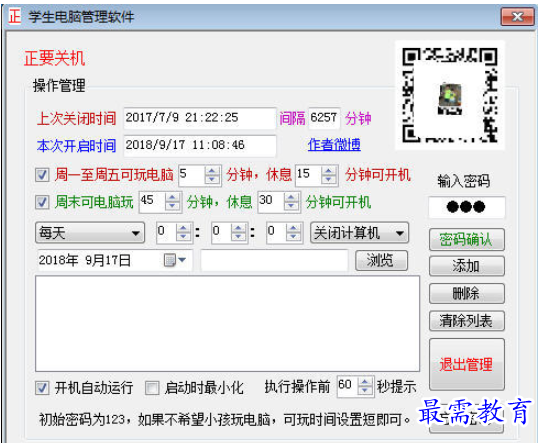Click the 密码确认 button
The height and width of the screenshot is (443, 540).
[x=467, y=239]
